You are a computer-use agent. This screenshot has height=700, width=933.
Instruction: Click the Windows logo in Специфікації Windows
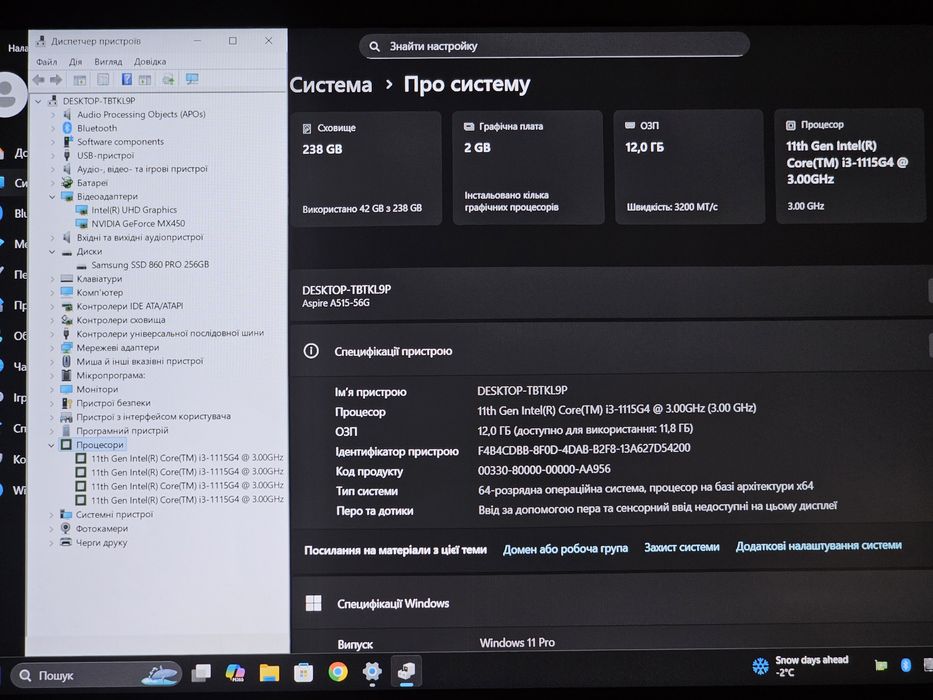(x=313, y=603)
